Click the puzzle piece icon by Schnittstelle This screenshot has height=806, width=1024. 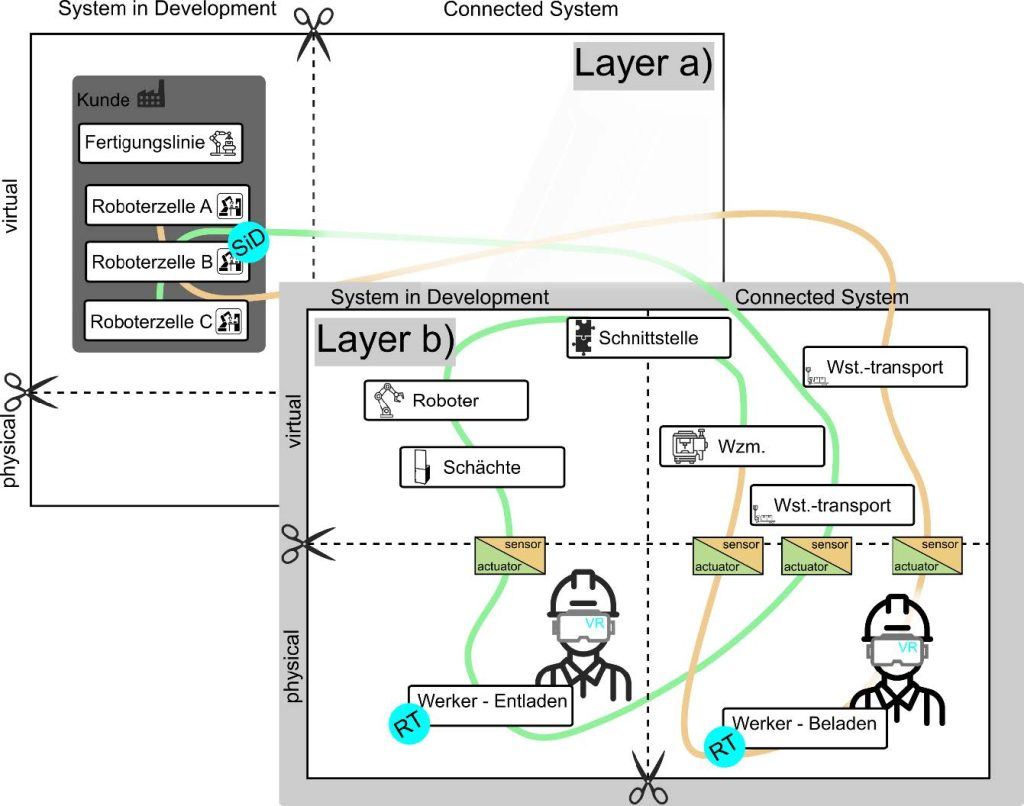(x=580, y=337)
